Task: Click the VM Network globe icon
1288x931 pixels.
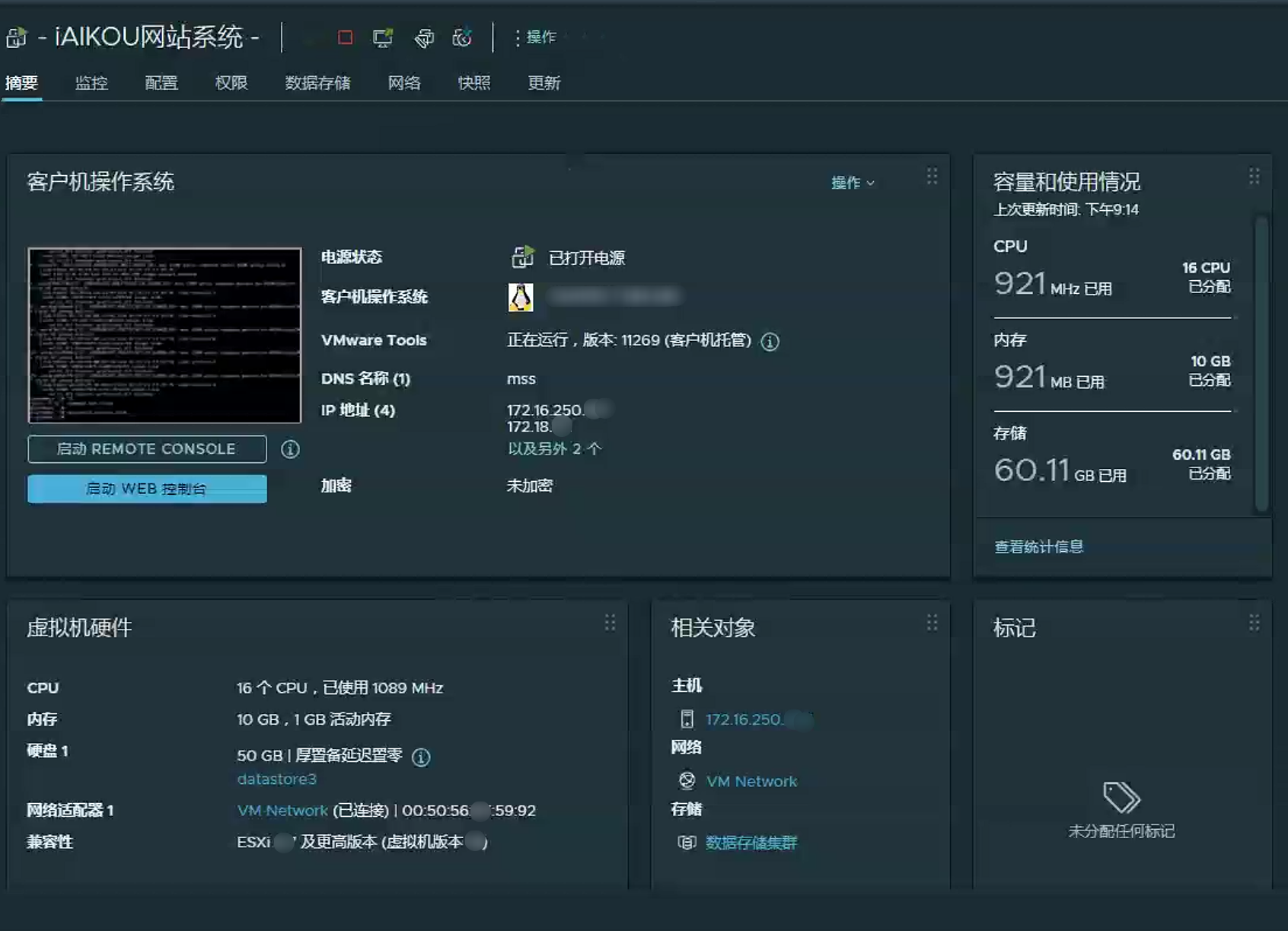Action: [687, 781]
